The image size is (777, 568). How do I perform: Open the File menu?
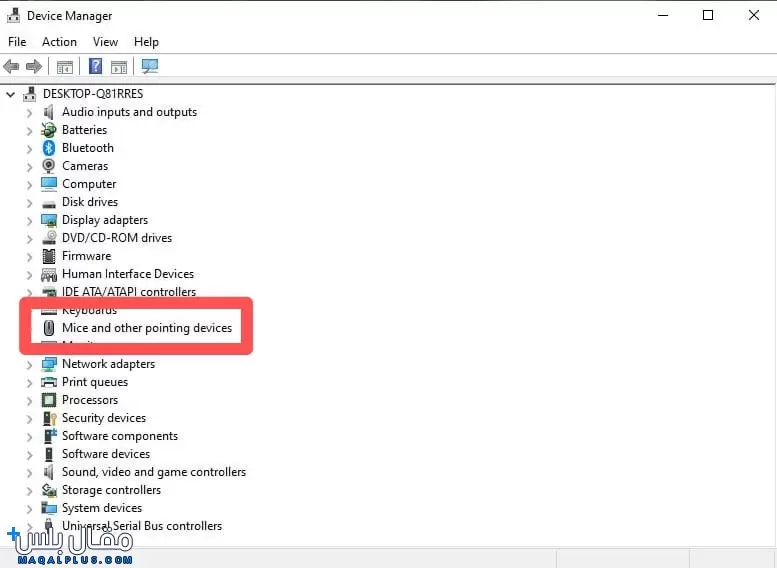17,42
